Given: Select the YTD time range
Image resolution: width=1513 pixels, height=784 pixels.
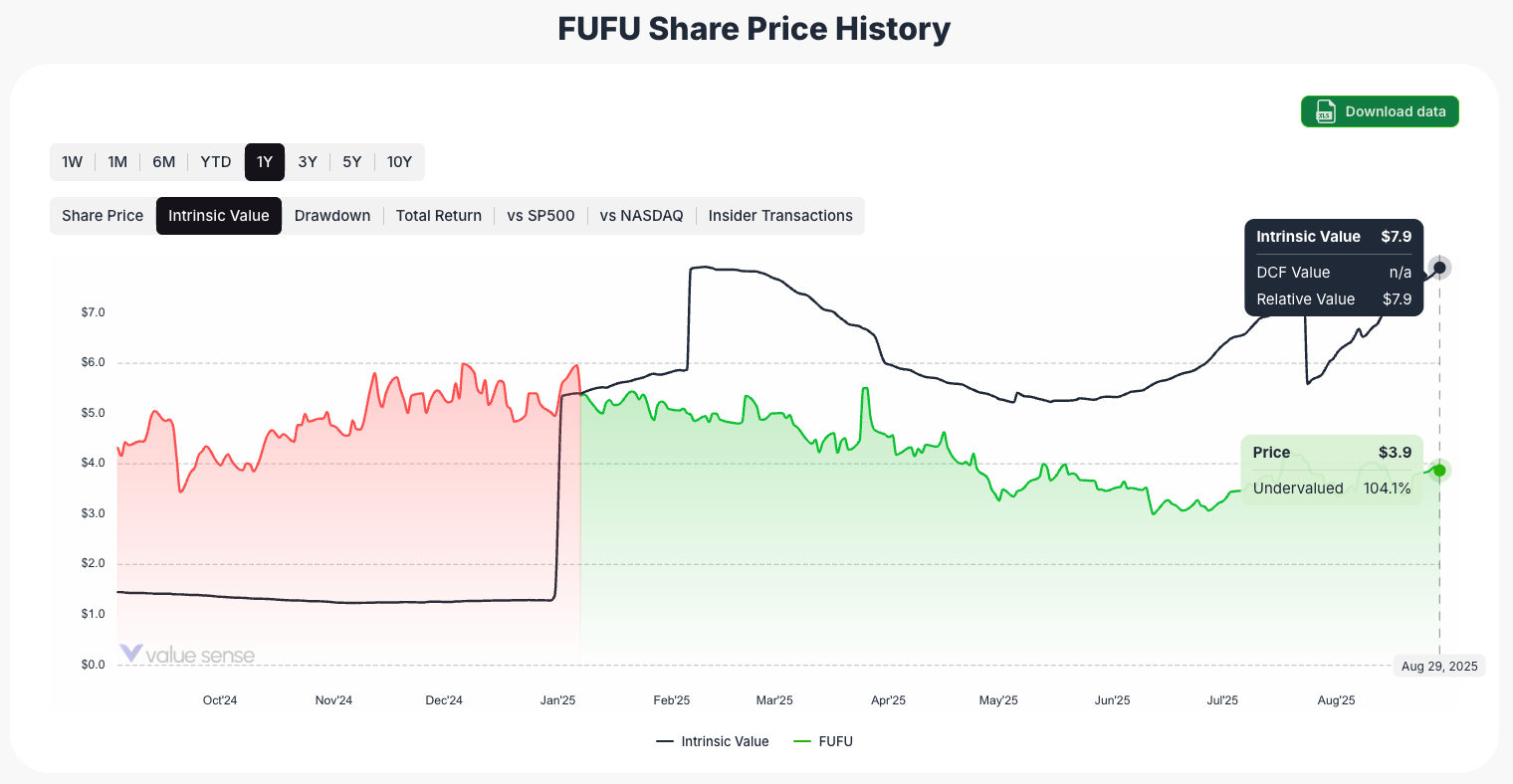Looking at the screenshot, I should coord(215,161).
